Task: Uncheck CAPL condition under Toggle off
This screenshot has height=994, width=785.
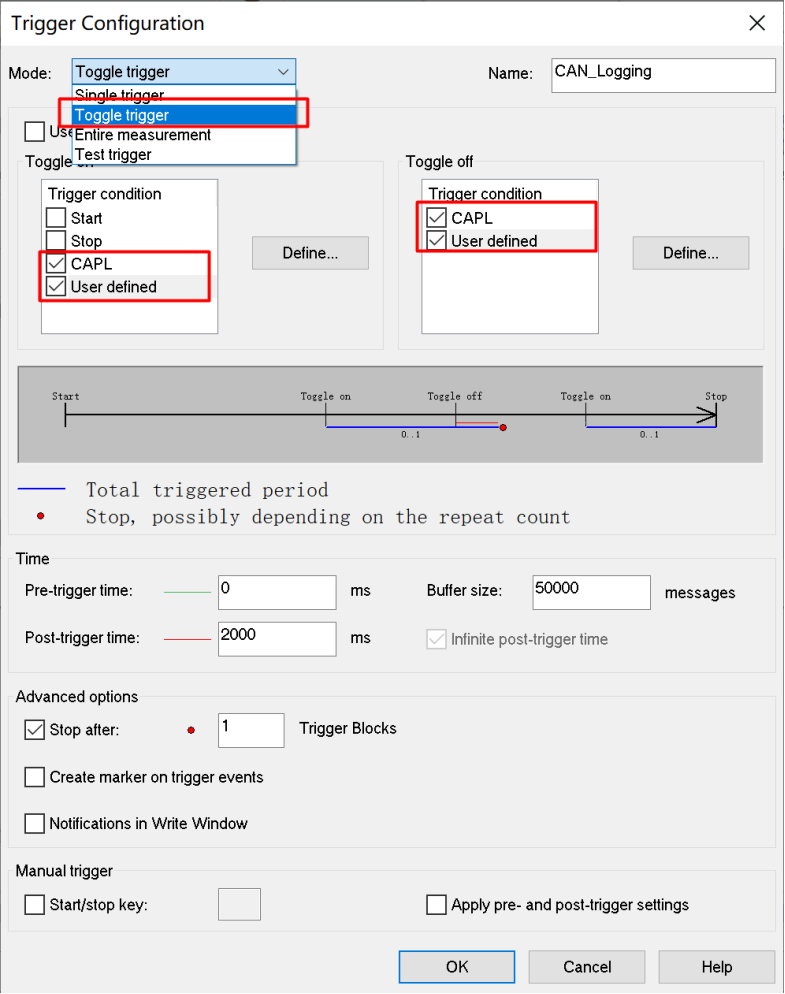Action: (x=436, y=217)
